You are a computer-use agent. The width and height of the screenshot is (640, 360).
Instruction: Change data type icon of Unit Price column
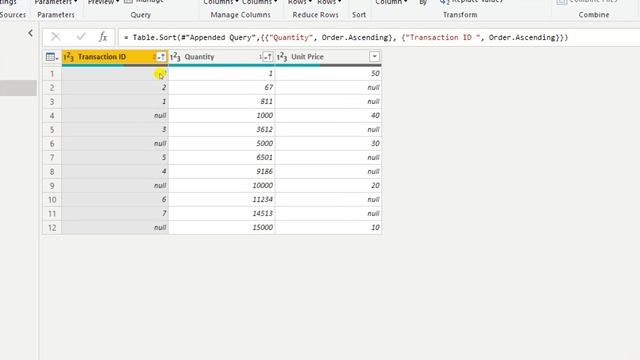282,57
